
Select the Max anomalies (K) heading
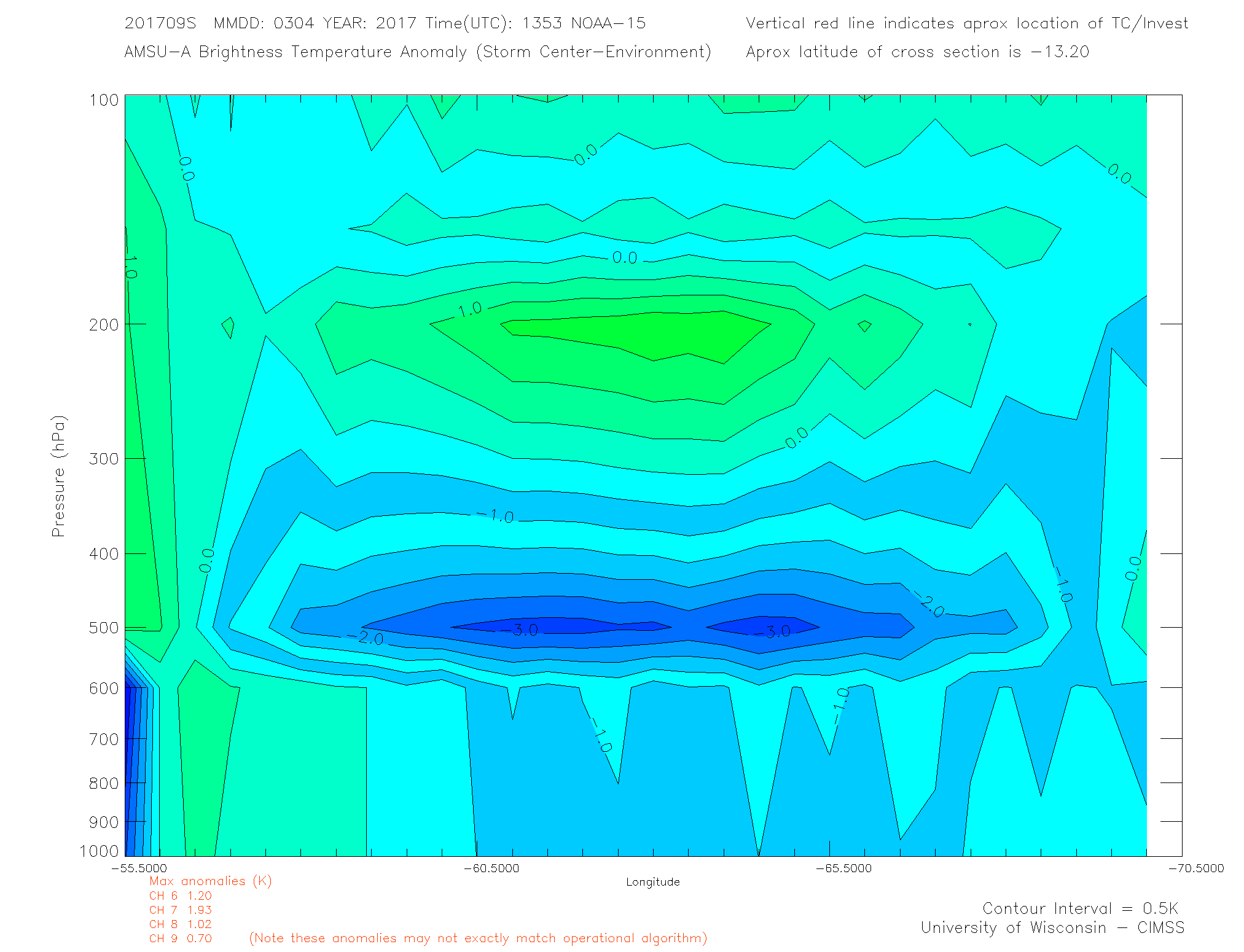click(210, 881)
